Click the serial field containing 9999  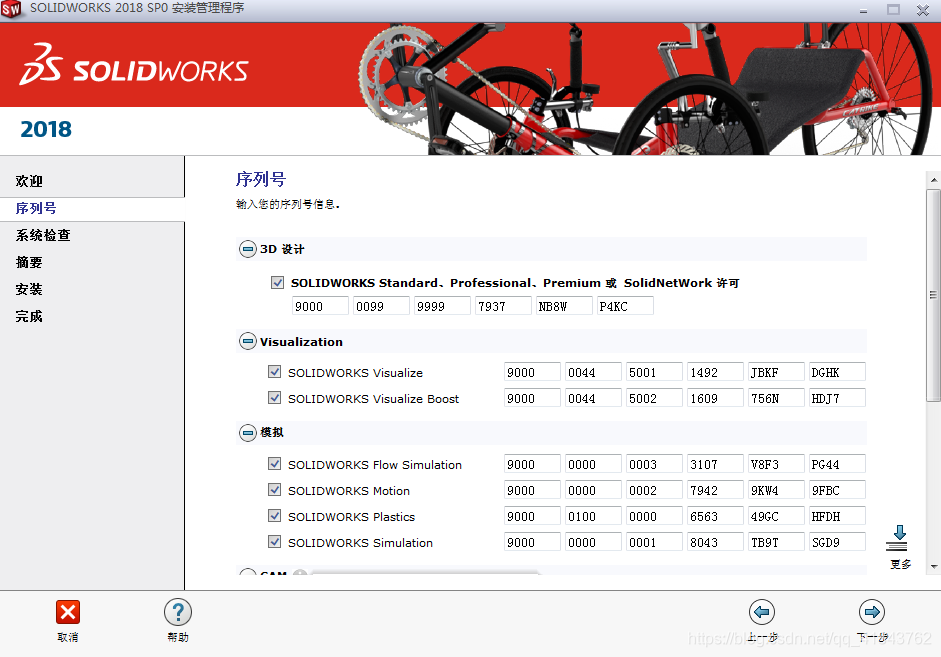click(x=443, y=306)
